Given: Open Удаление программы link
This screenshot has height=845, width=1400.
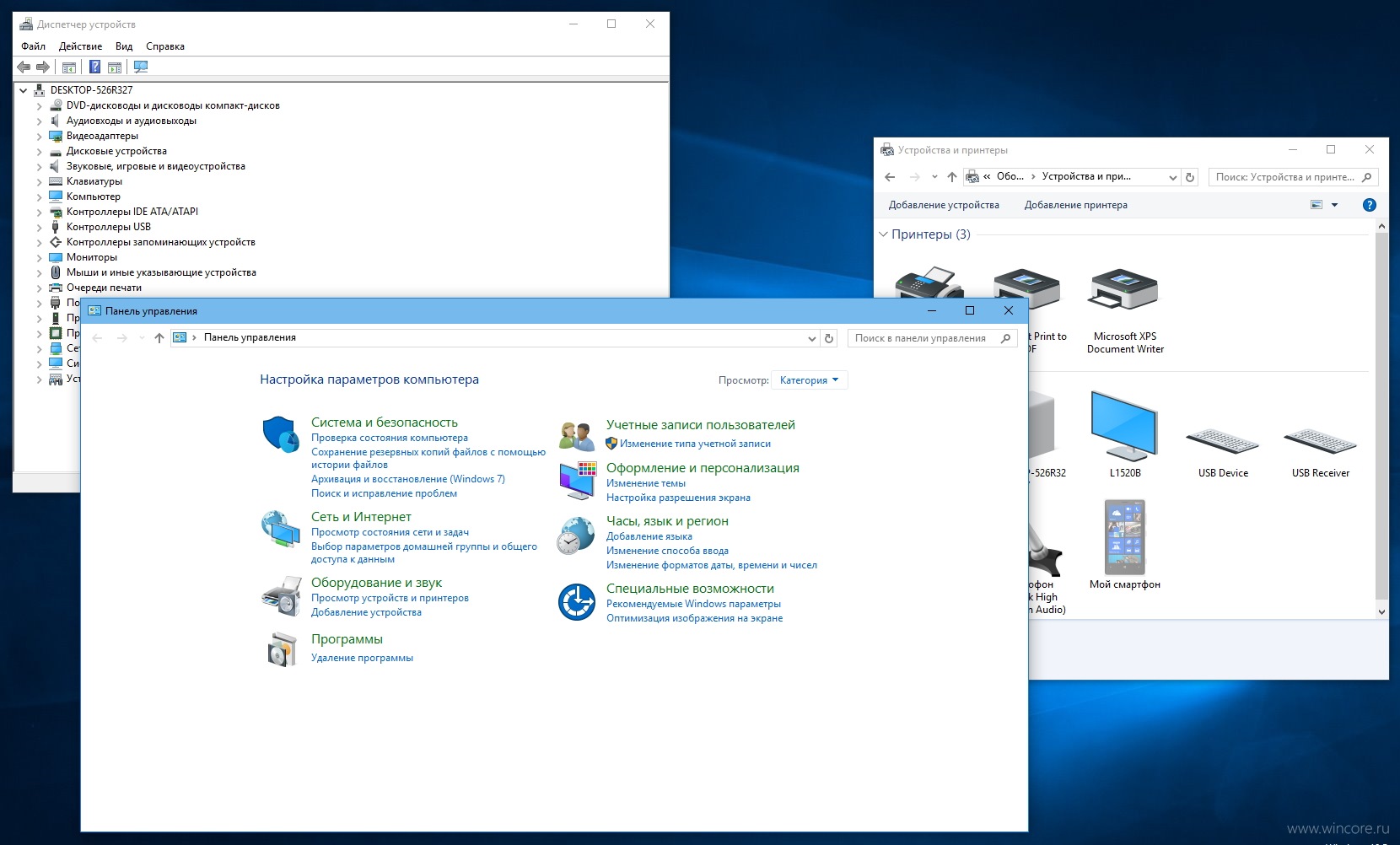Looking at the screenshot, I should pyautogui.click(x=362, y=658).
